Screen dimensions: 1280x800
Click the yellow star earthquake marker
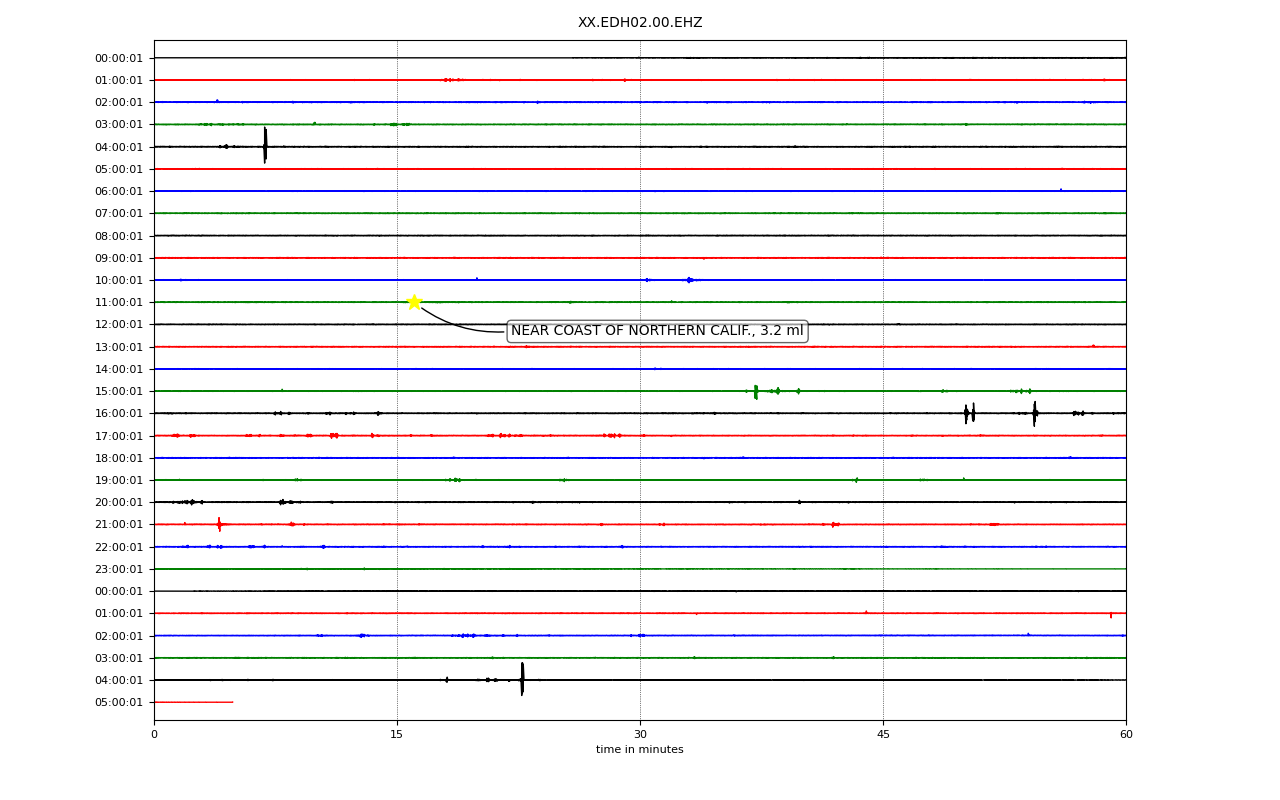click(414, 302)
